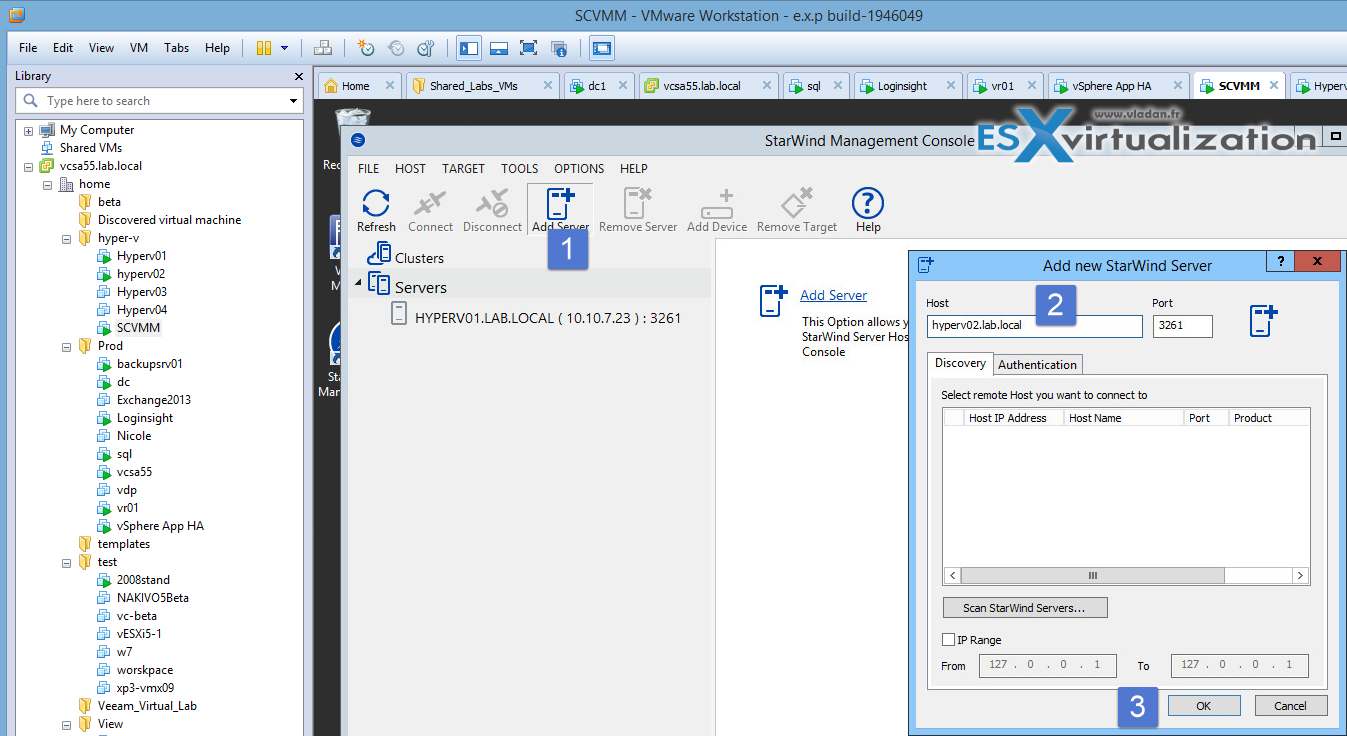Open the VMware Edit menu

click(x=63, y=47)
